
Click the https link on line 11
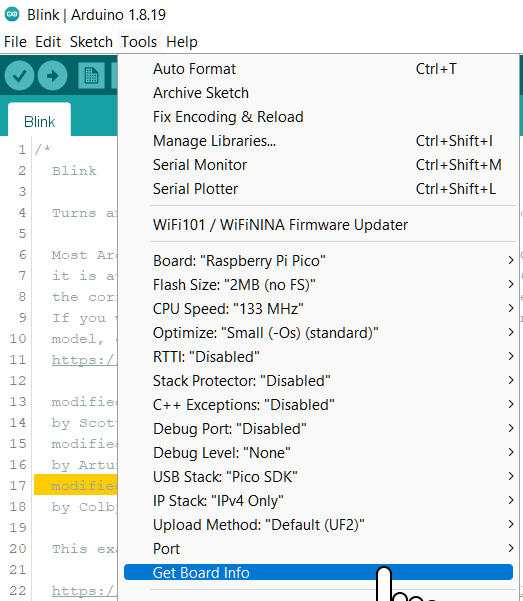point(84,360)
